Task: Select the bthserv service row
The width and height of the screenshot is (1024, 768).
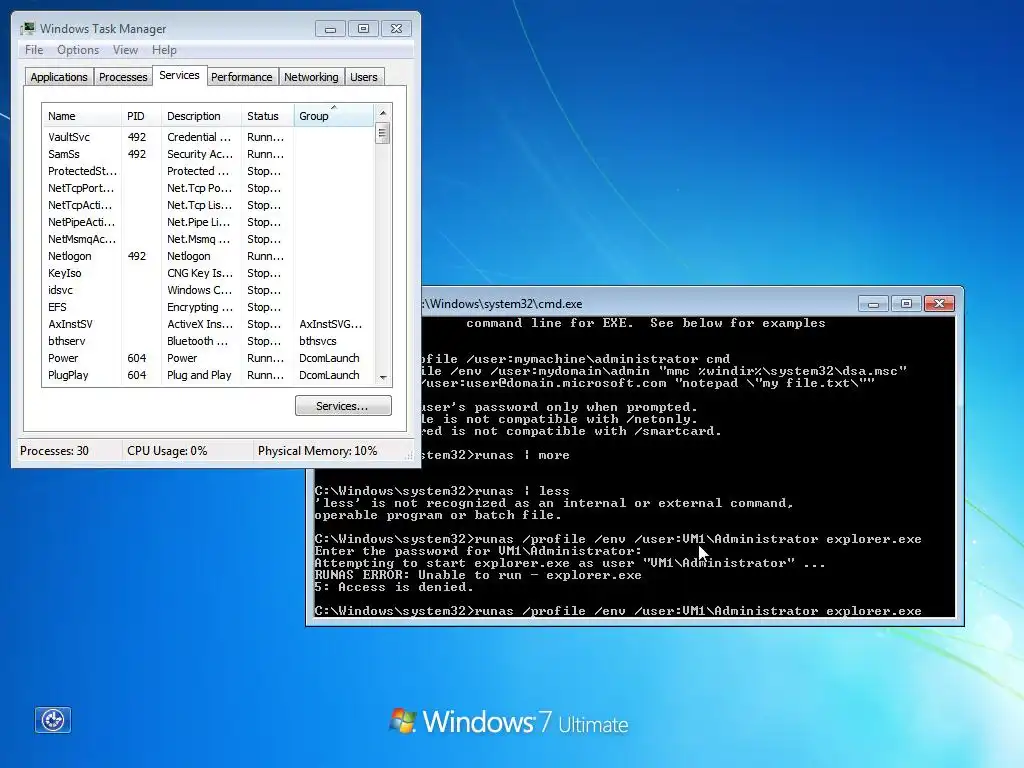Action: pos(208,341)
